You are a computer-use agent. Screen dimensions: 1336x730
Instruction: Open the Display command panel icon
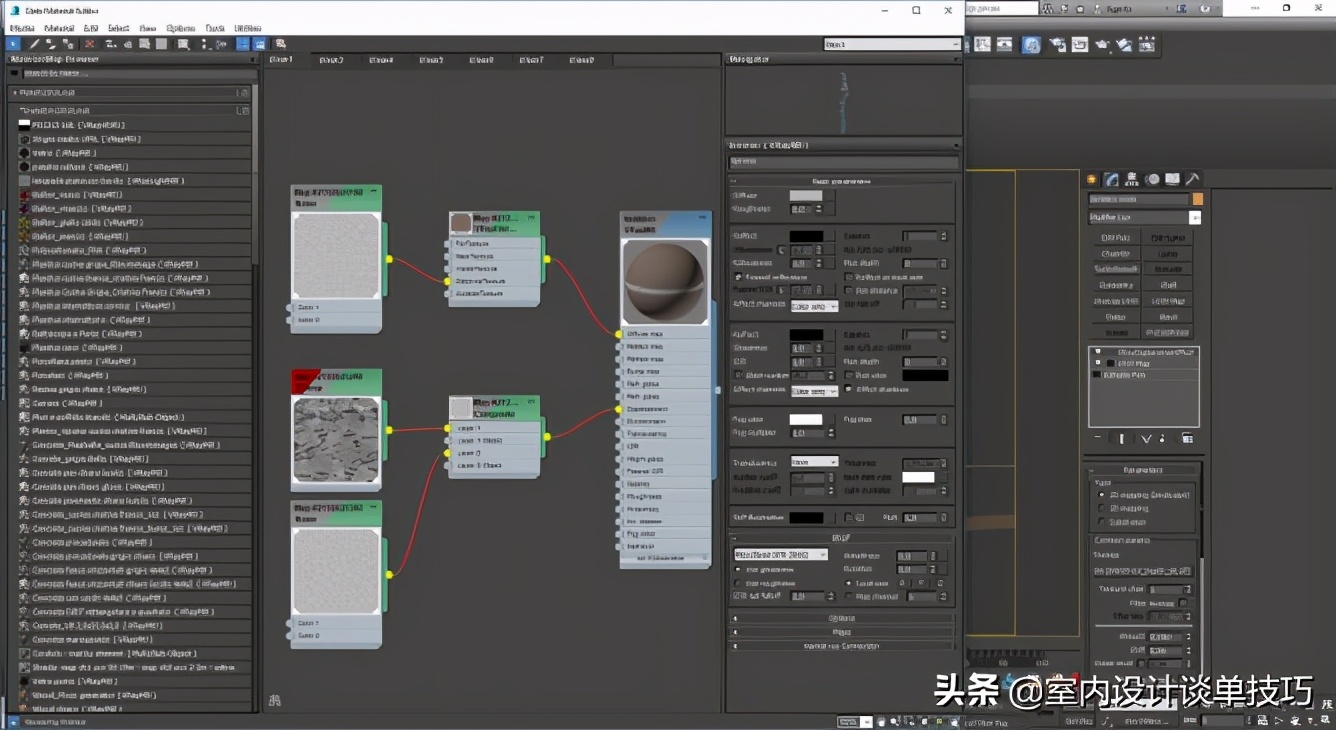pyautogui.click(x=1172, y=180)
